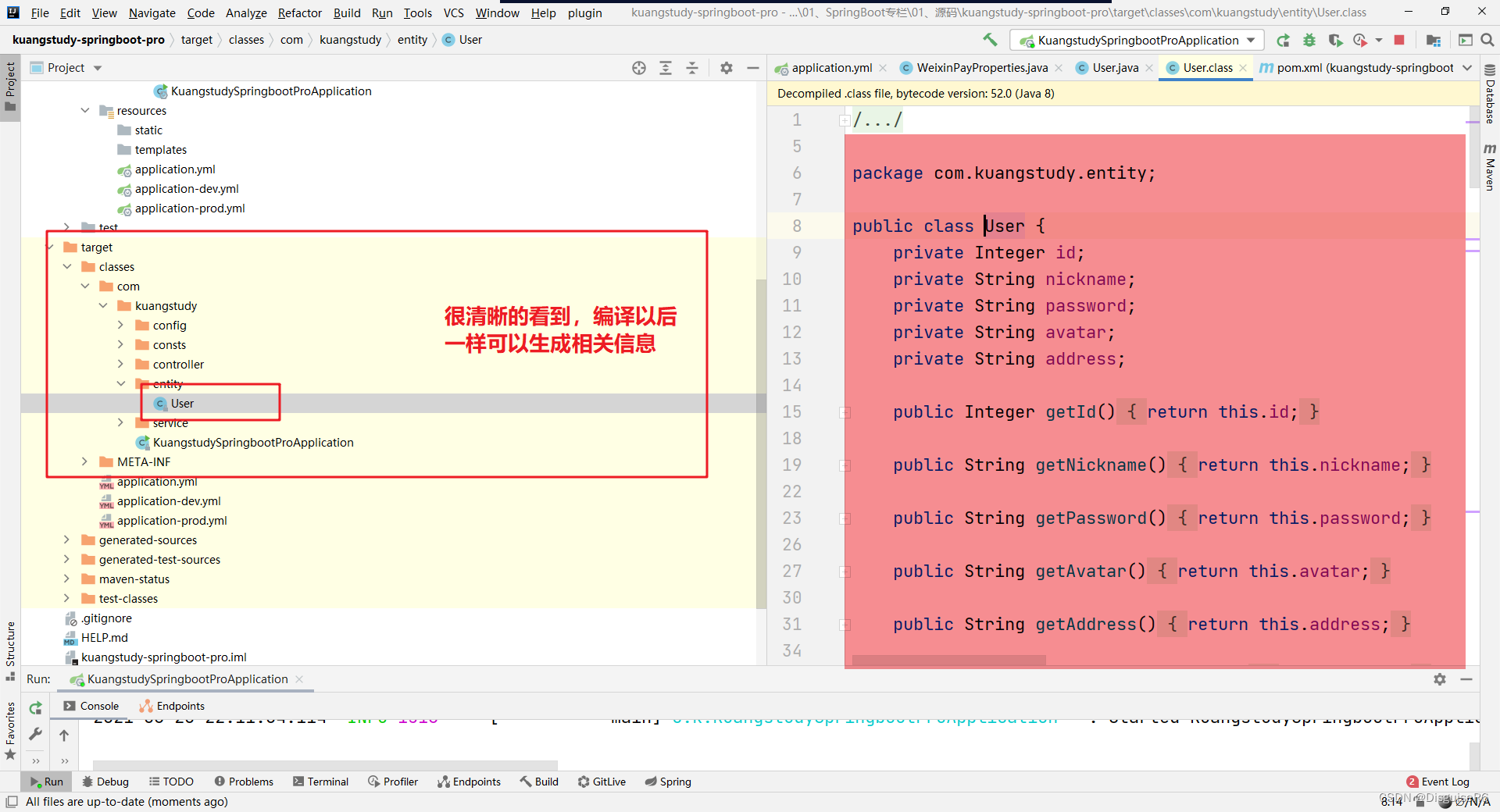Viewport: 1500px width, 812px height.
Task: Open Project panel settings gear
Action: pyautogui.click(x=727, y=68)
